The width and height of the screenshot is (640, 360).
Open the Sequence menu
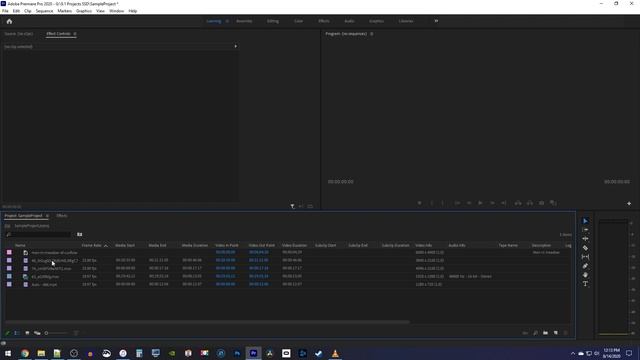44,11
